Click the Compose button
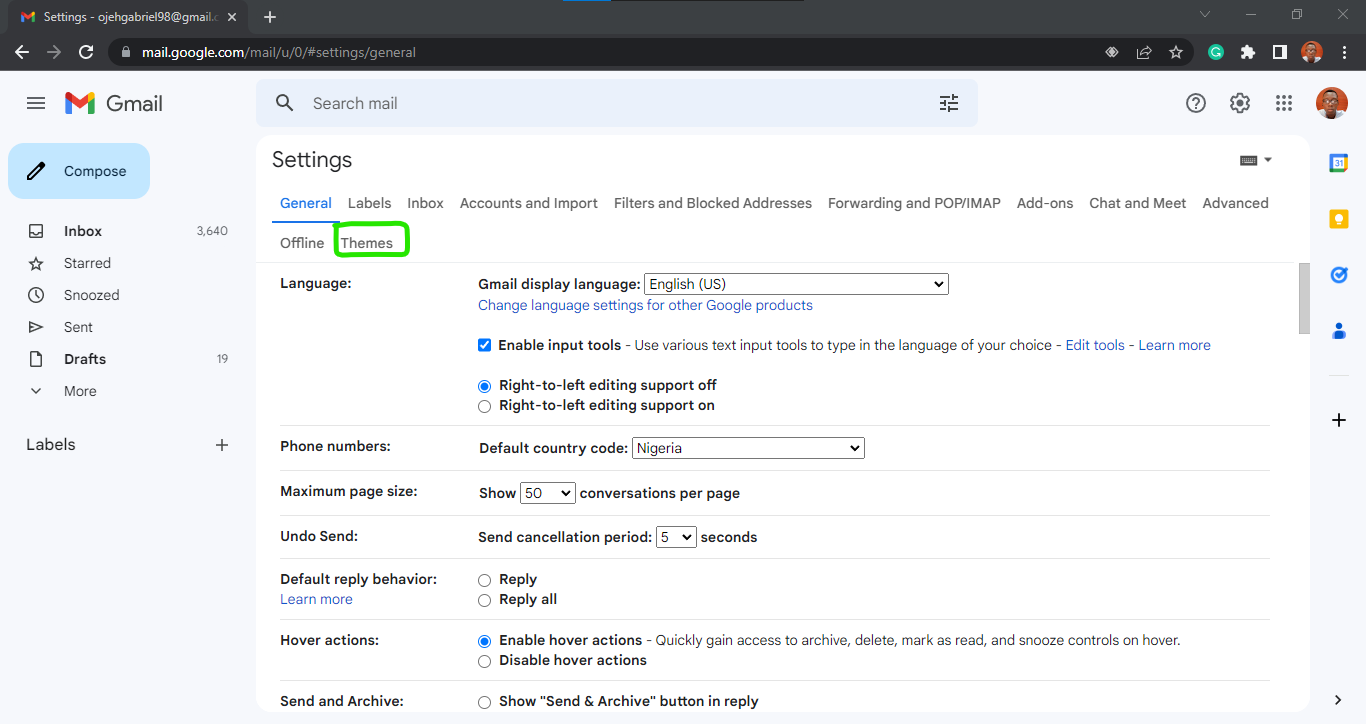1366x724 pixels. (x=78, y=170)
